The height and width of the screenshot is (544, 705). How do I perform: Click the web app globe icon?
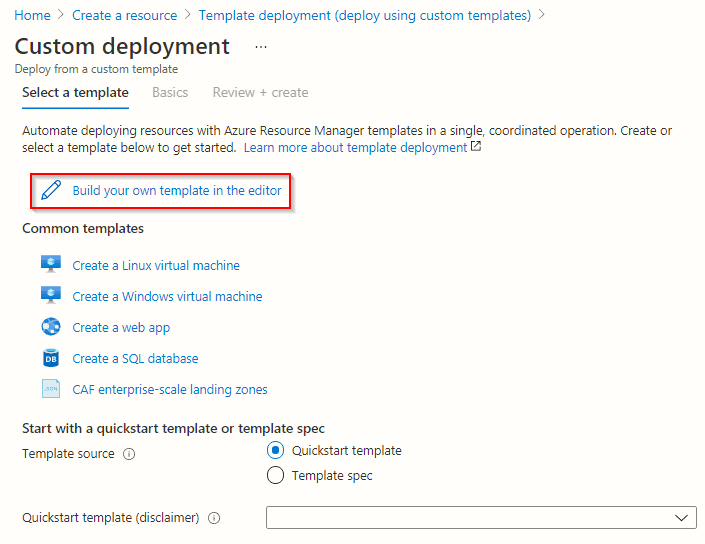coord(51,327)
